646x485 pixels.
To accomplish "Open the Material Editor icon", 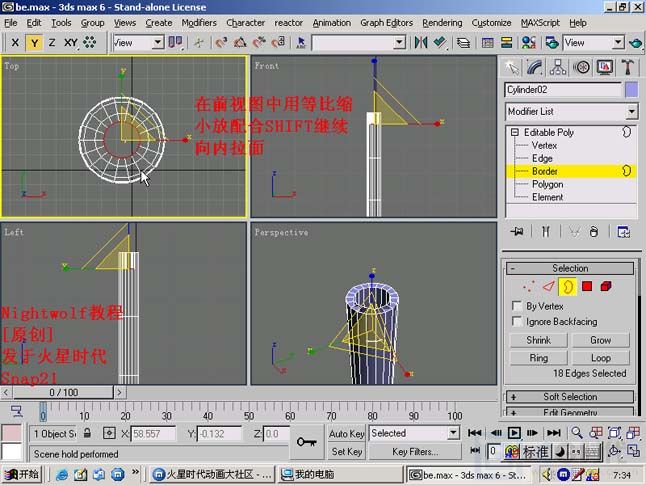I will tap(529, 42).
